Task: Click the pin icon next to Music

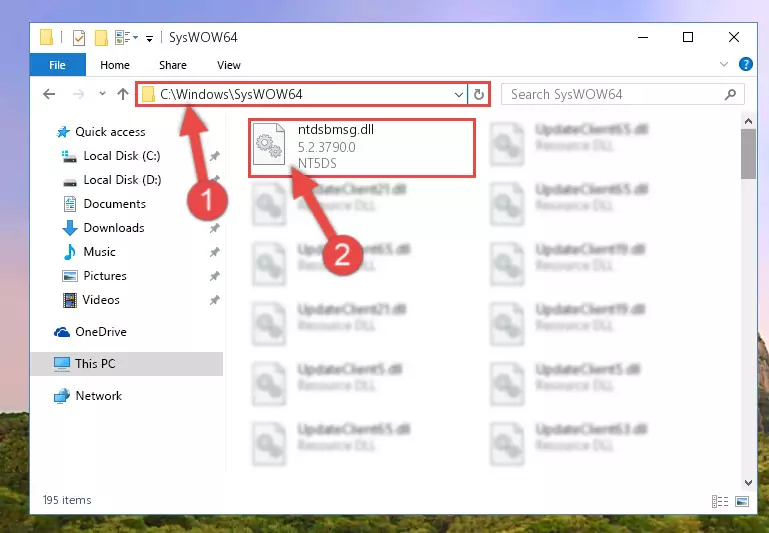Action: point(214,252)
